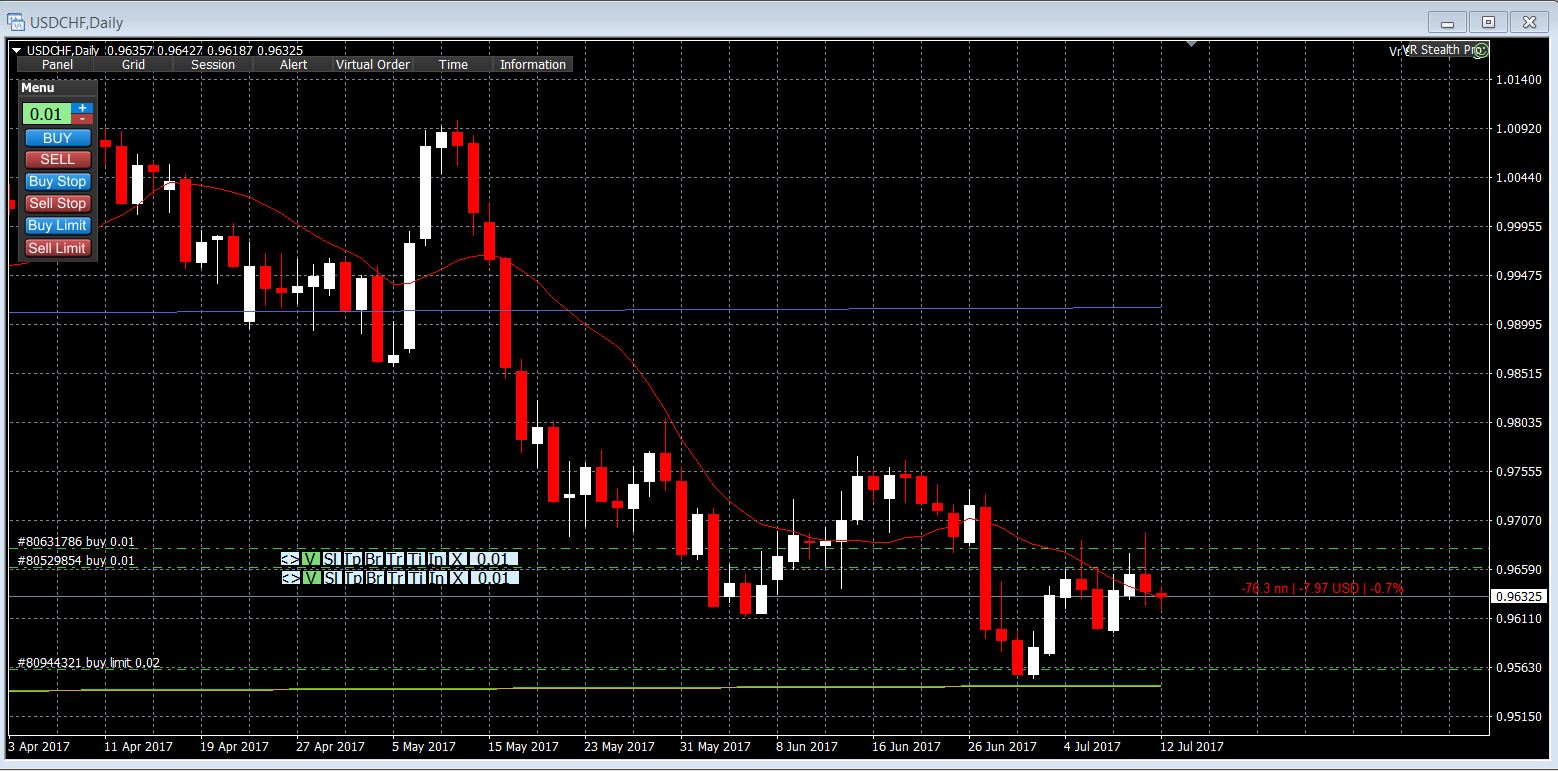
Task: Toggle the green V button in the bottom order row
Action: point(310,578)
